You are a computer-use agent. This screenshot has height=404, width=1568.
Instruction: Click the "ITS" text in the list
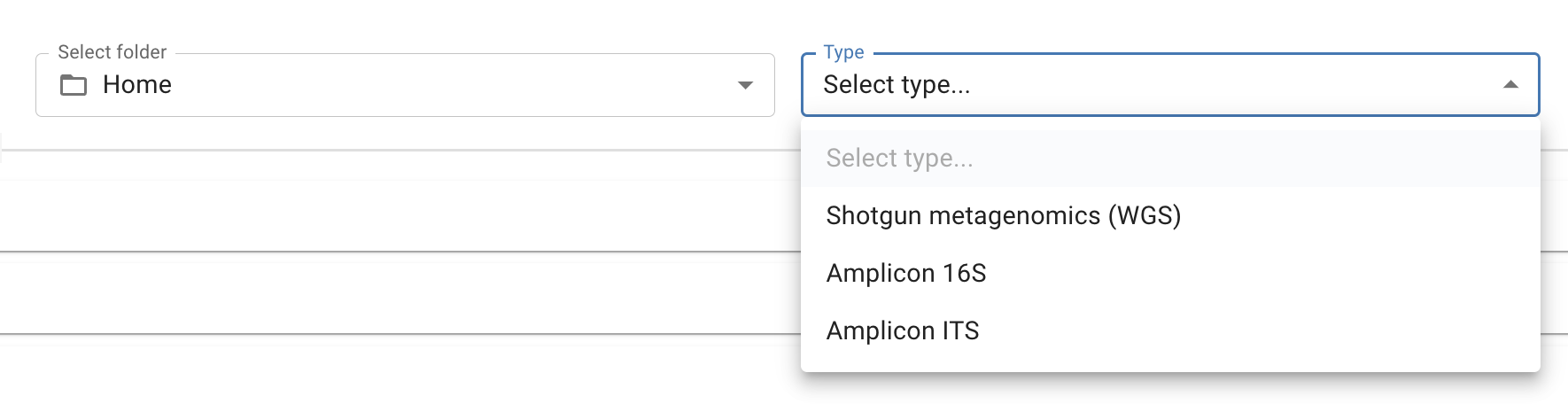coord(960,331)
